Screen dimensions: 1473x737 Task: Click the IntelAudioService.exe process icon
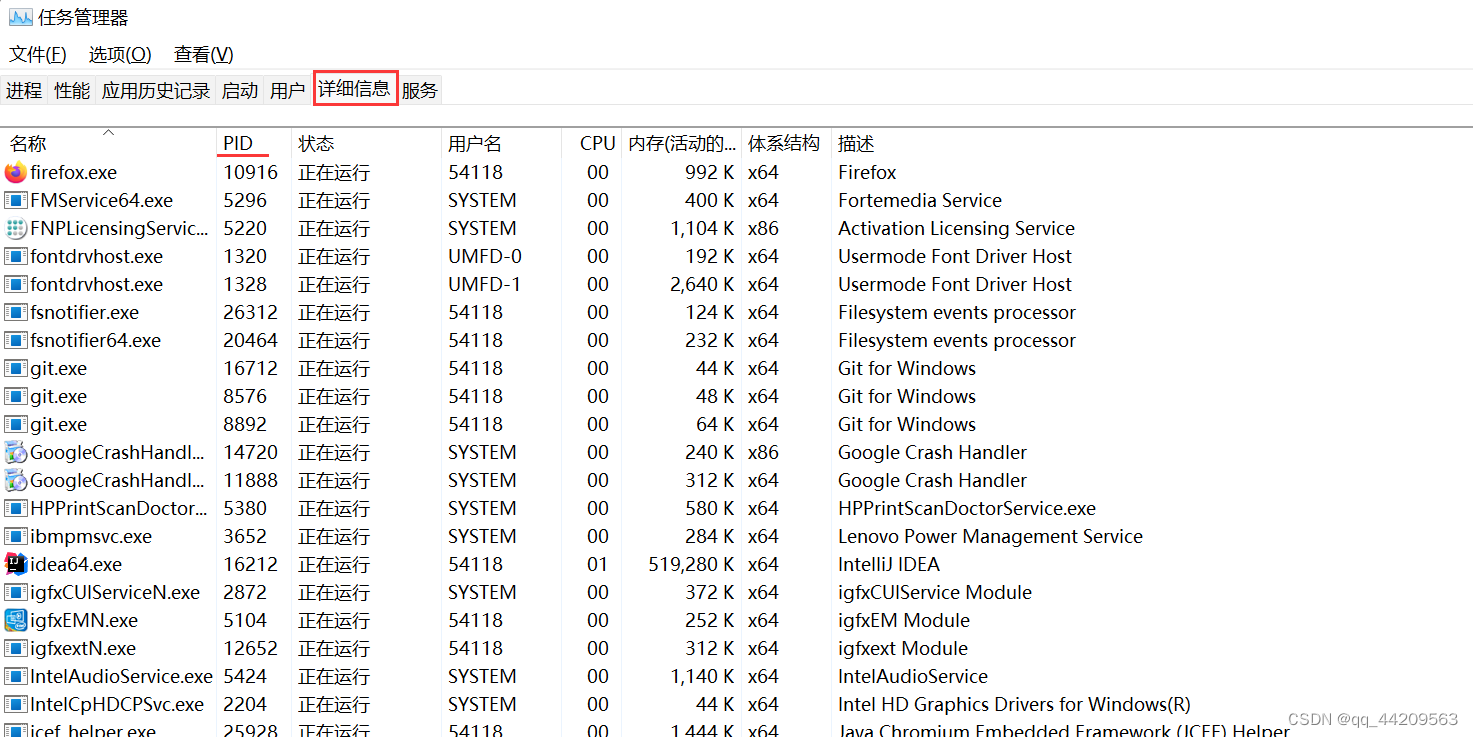click(x=15, y=676)
